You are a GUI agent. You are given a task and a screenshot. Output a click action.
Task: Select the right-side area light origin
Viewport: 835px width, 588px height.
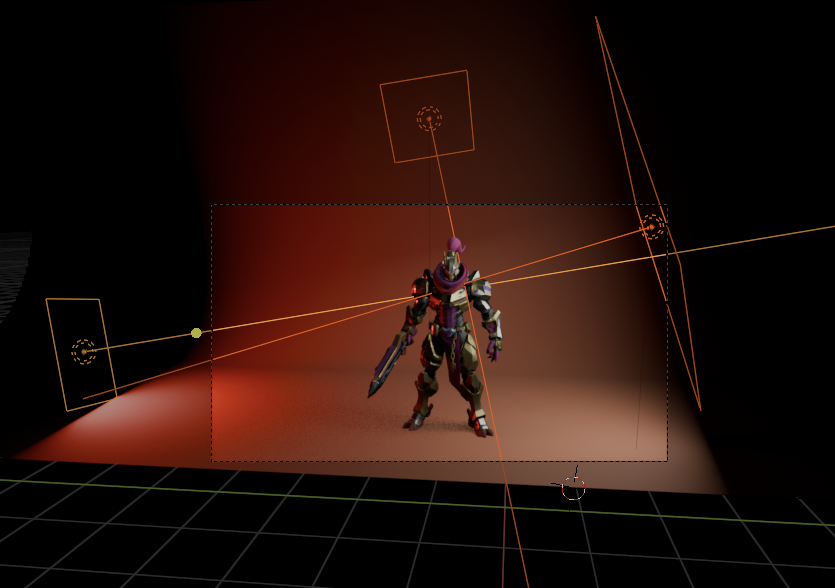(x=652, y=227)
